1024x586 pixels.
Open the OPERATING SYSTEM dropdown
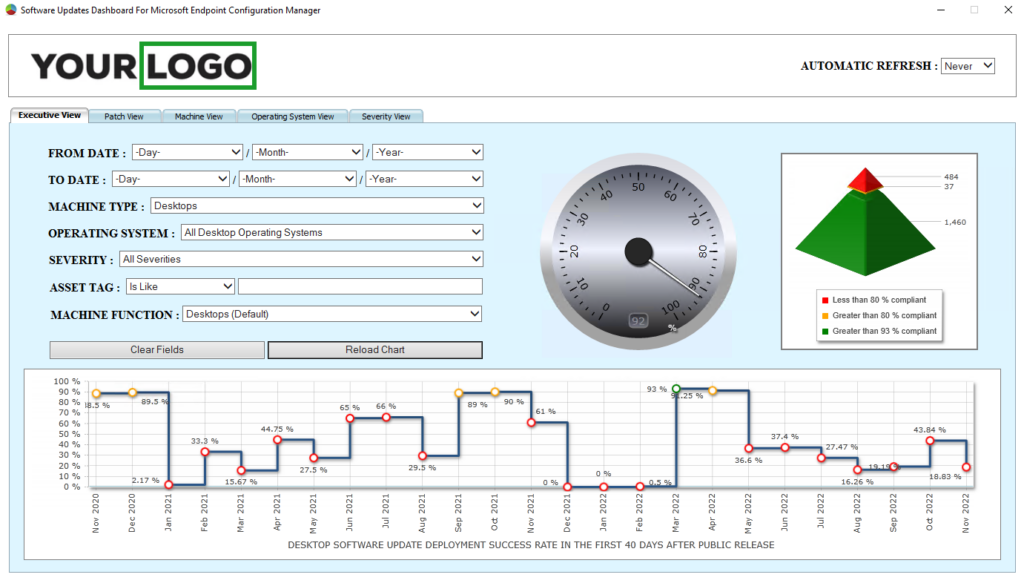pyautogui.click(x=331, y=232)
